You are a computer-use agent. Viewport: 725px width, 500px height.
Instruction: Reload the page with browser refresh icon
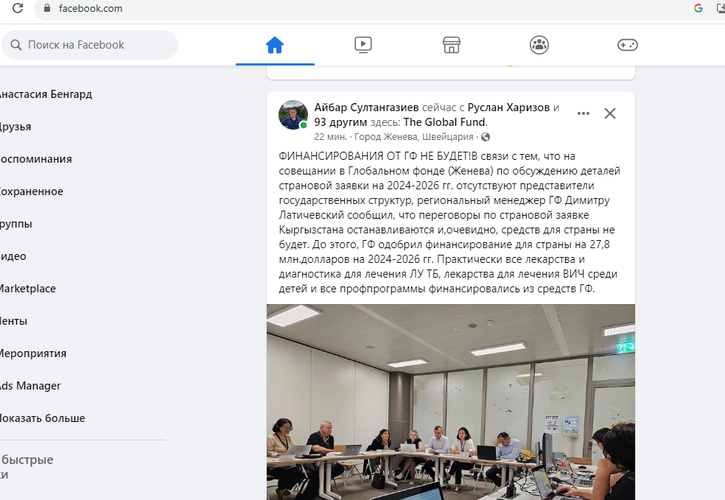pos(18,8)
